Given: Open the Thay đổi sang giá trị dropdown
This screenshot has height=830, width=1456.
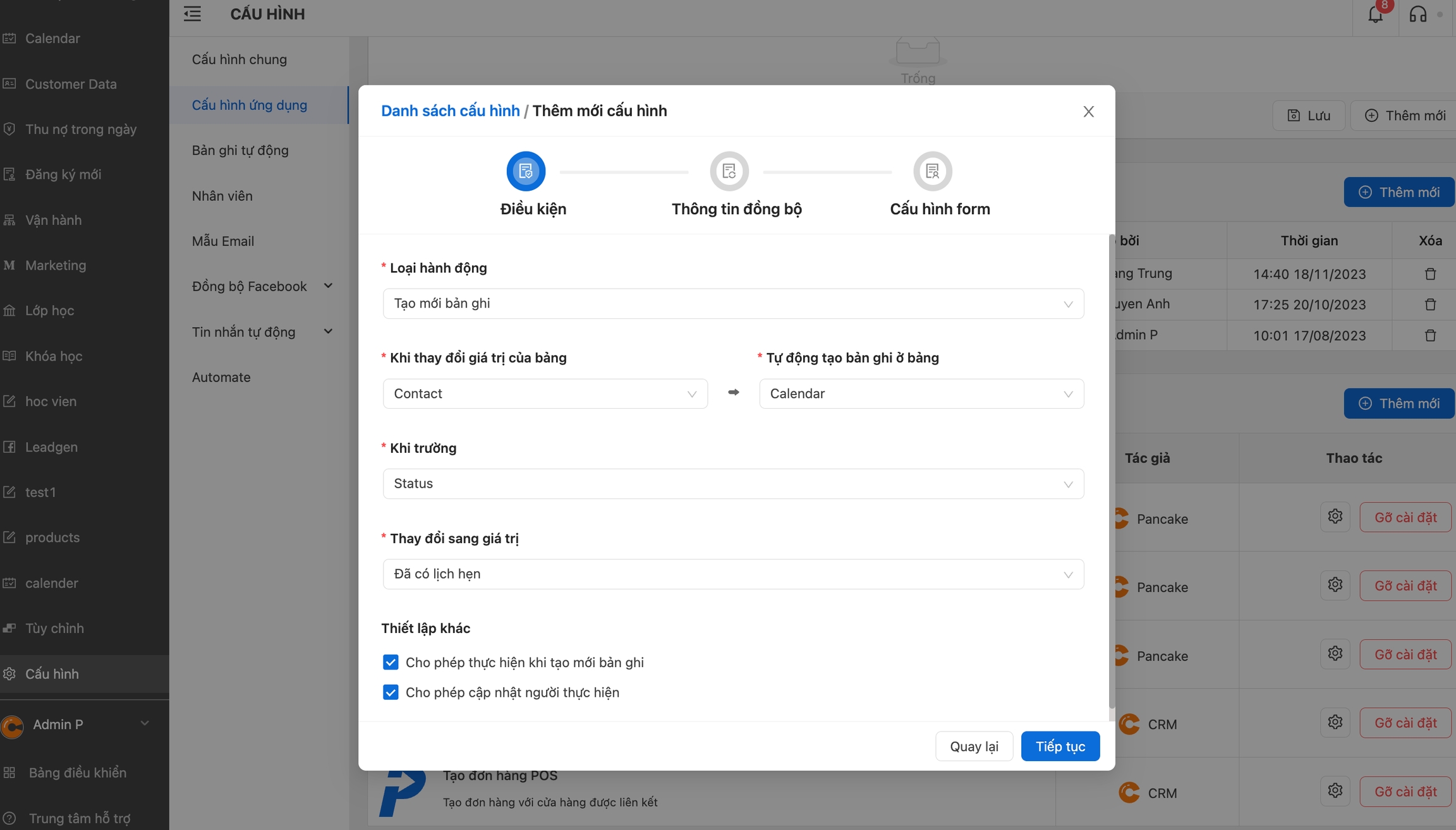Looking at the screenshot, I should pyautogui.click(x=733, y=574).
